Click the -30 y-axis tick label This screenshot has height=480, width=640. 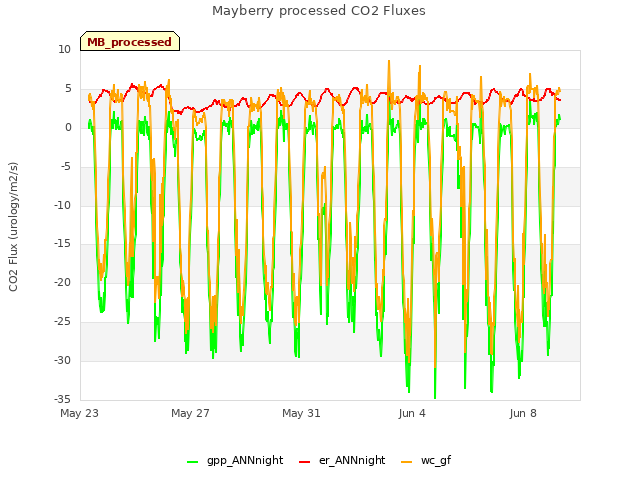pyautogui.click(x=62, y=360)
